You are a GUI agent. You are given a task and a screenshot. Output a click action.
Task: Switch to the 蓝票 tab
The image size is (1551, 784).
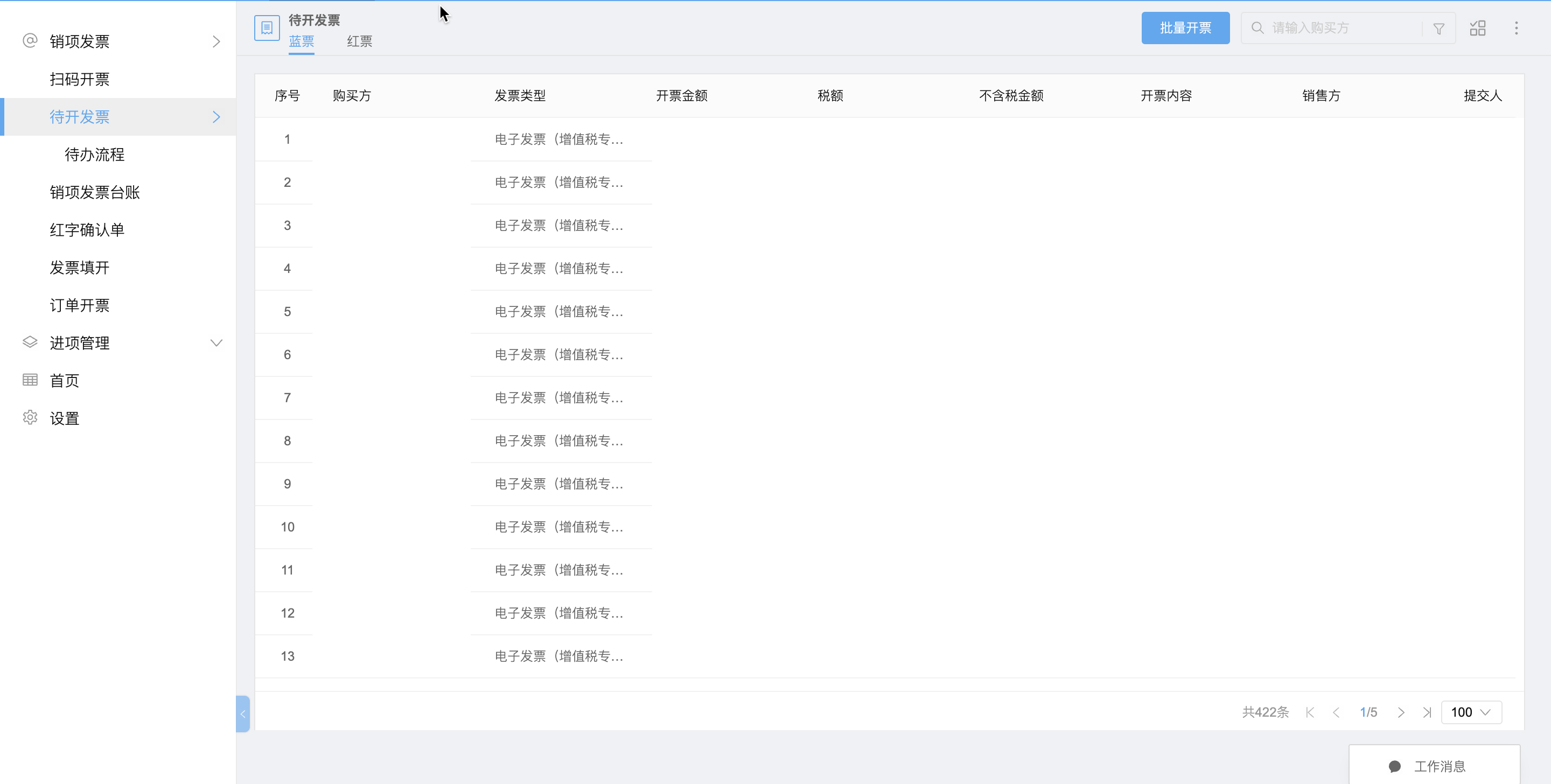(x=301, y=41)
